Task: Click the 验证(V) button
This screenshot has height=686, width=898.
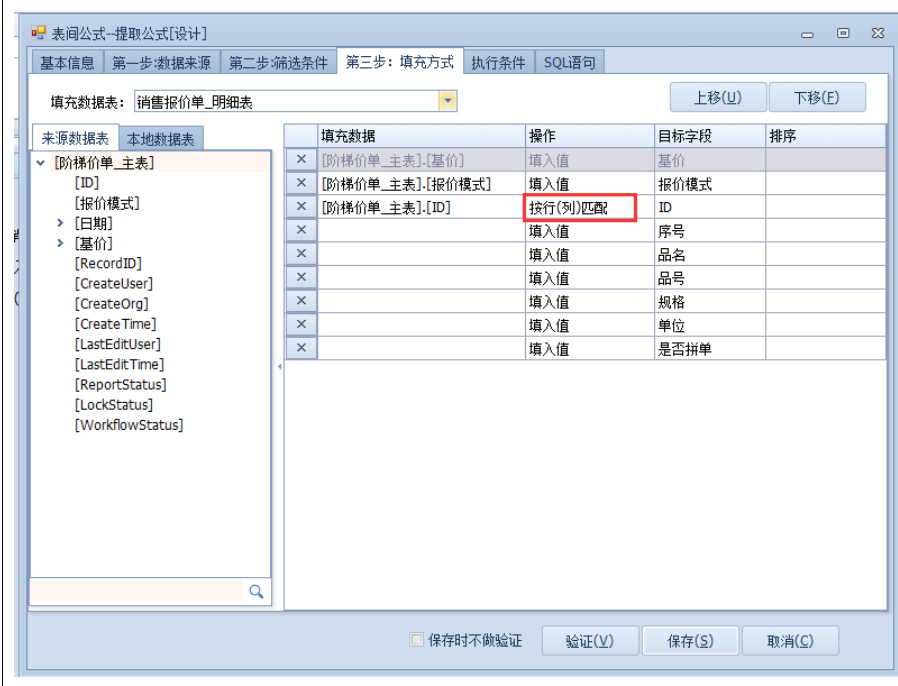Action: coord(589,641)
